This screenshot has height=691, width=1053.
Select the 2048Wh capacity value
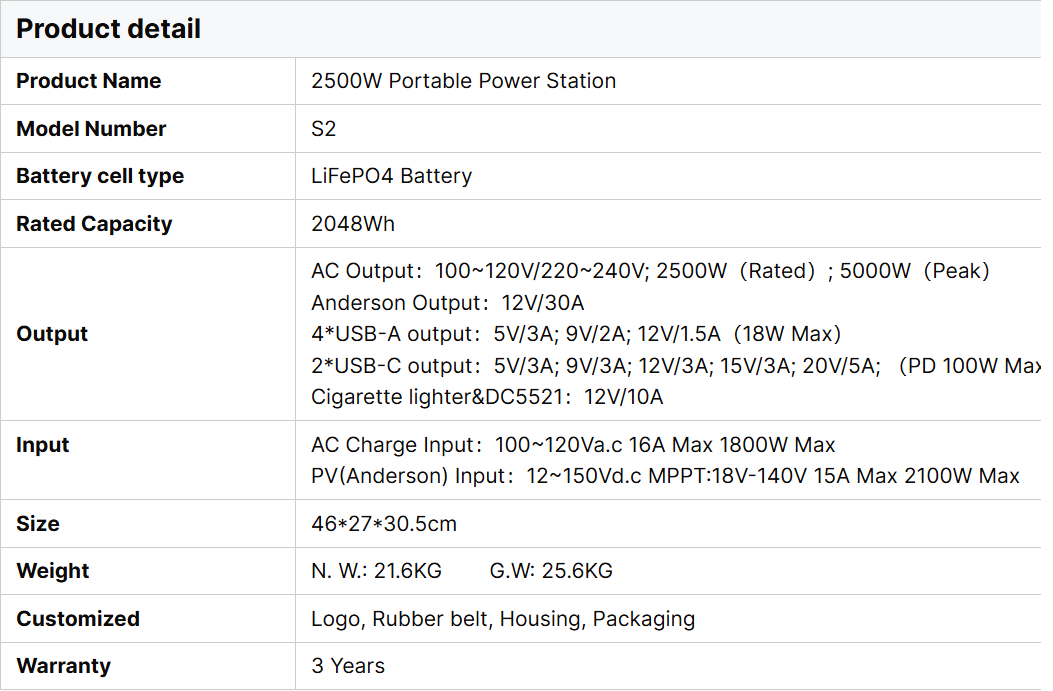tap(353, 224)
